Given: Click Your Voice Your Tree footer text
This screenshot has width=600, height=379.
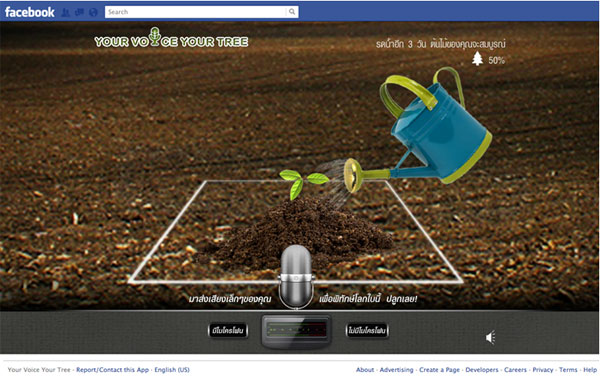Looking at the screenshot, I should [39, 370].
